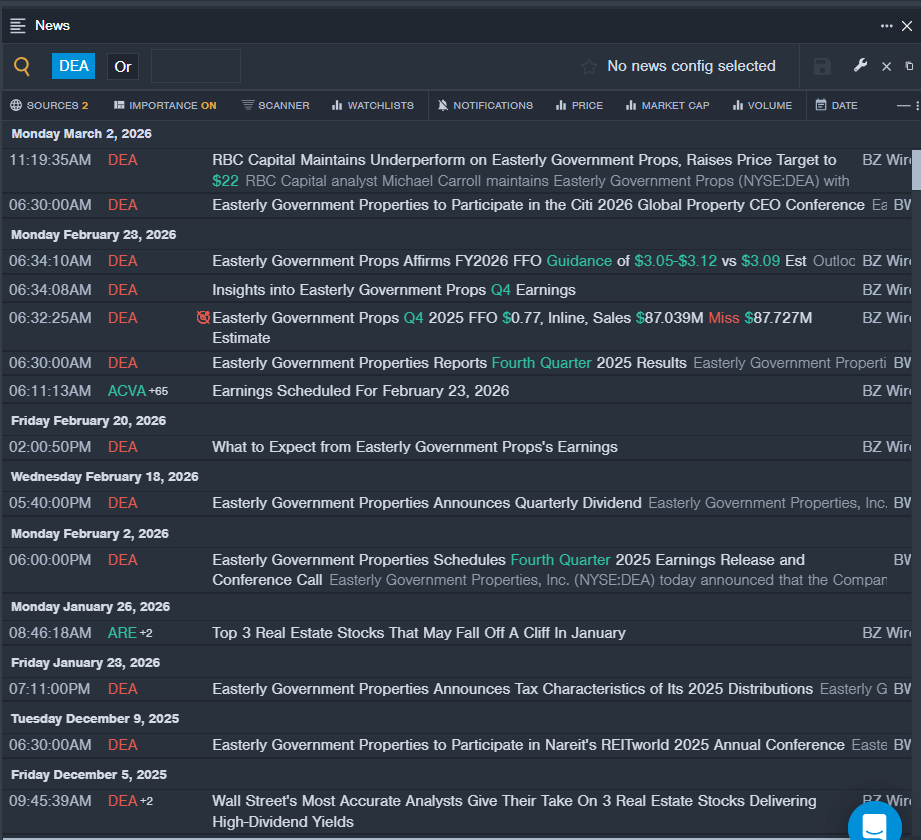Click the wrench settings icon
The image size is (921, 840).
point(860,66)
